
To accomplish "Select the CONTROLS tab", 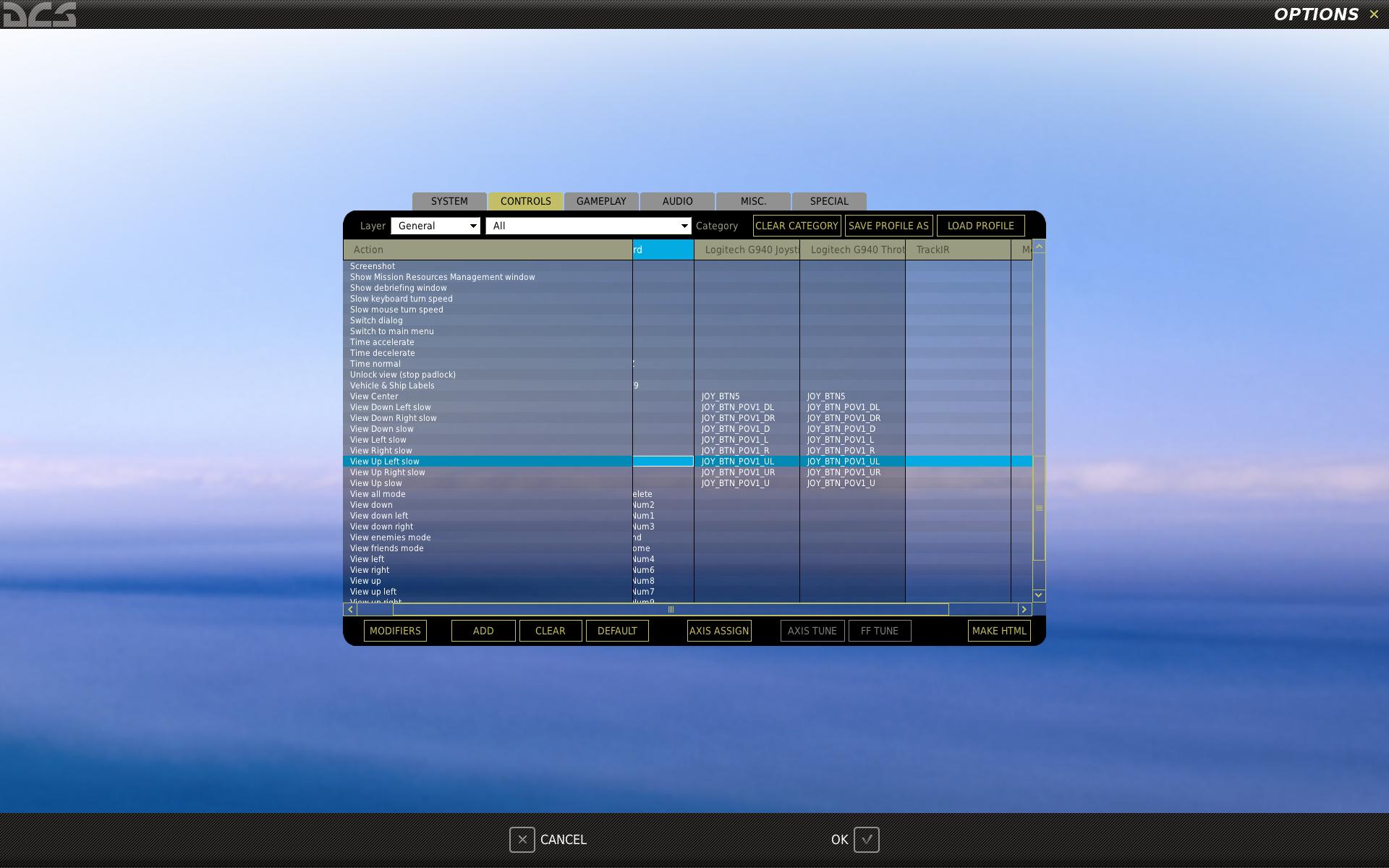I will pyautogui.click(x=525, y=201).
